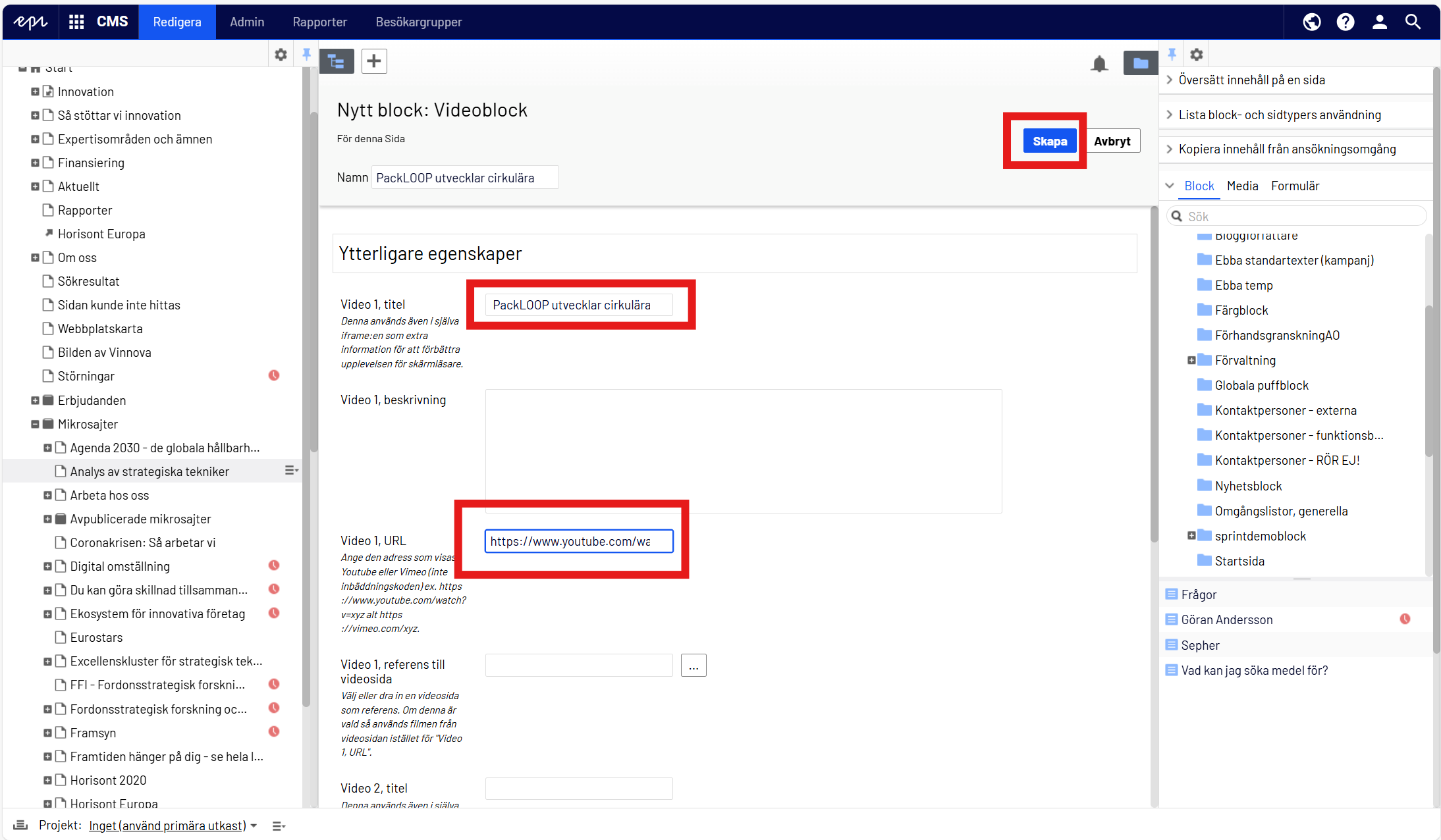Switch to the Media tab
Viewport: 1441px width, 840px height.
1242,186
